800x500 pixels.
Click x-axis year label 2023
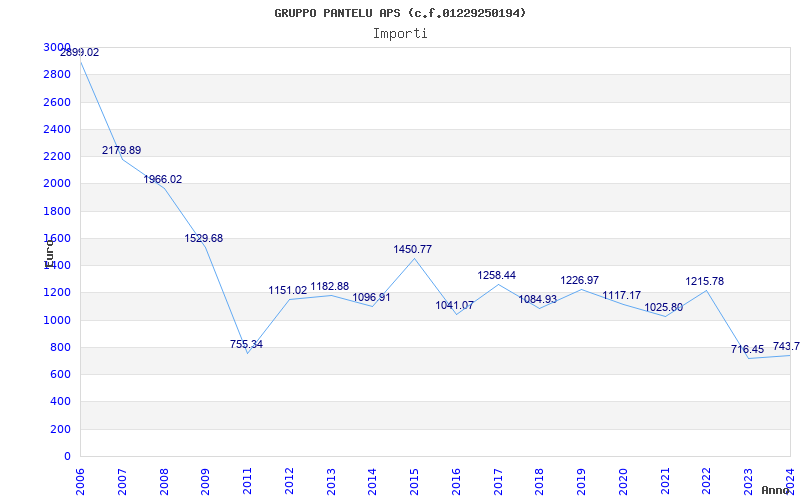coord(748,482)
